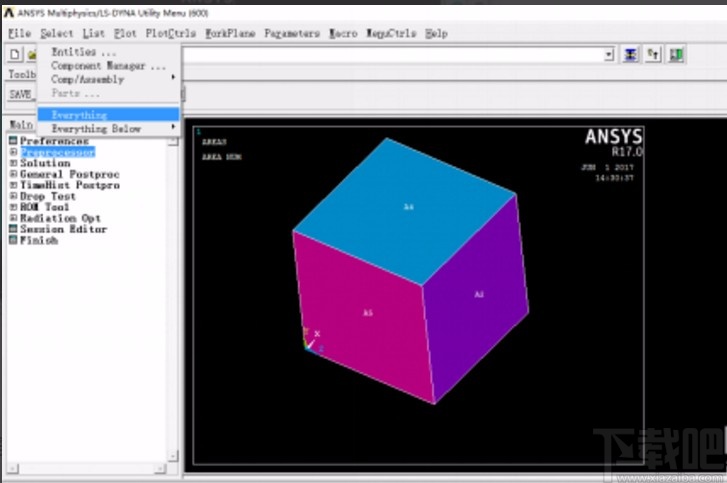Click the Raise Hidden windows toolbar icon

click(x=631, y=54)
